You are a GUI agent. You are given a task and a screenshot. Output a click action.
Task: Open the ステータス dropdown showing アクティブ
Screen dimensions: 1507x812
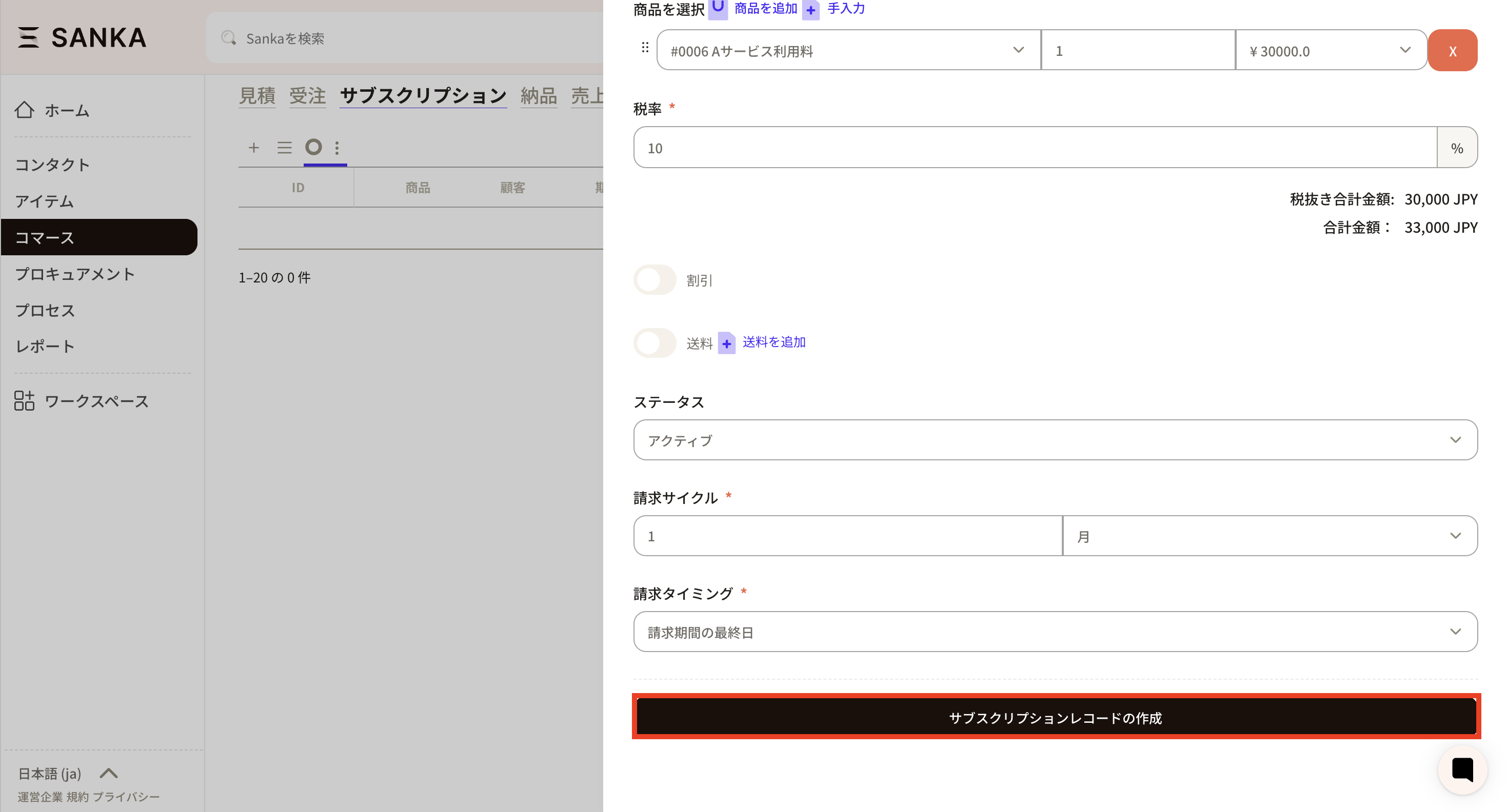(1055, 440)
